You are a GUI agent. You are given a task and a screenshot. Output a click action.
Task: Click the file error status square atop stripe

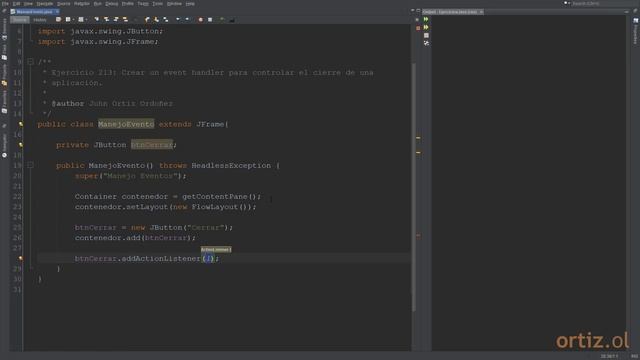[418, 28]
